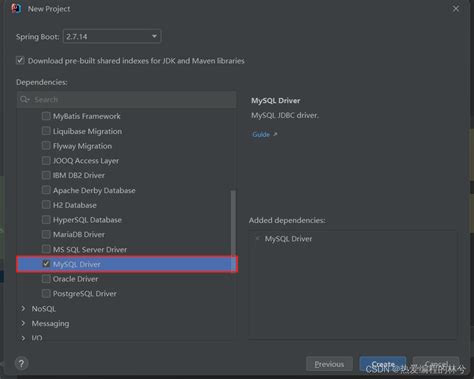The image size is (474, 379).
Task: Toggle download pre-built shared indexes checkbox
Action: click(20, 61)
